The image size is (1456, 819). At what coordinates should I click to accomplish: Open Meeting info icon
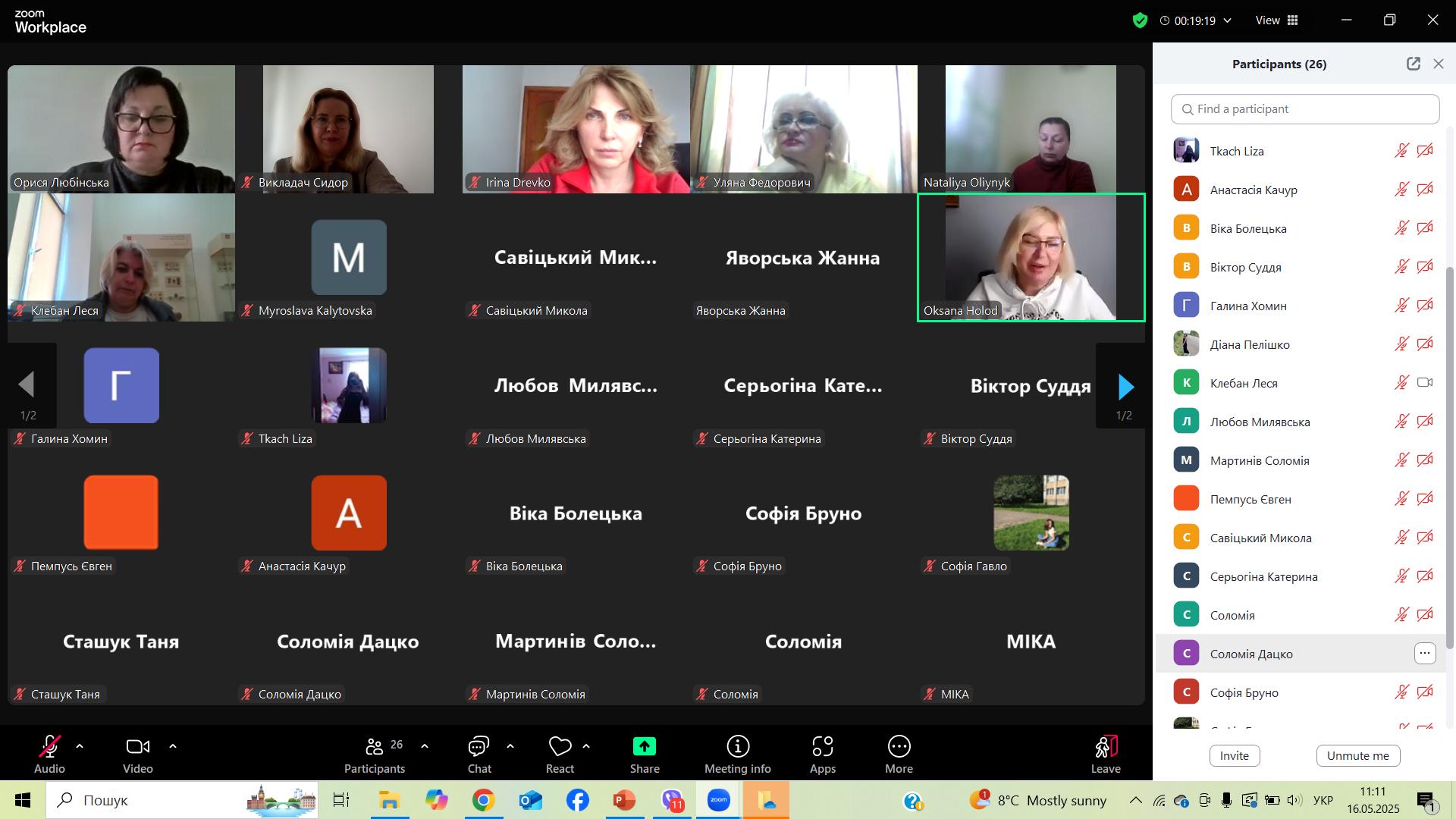tap(738, 747)
